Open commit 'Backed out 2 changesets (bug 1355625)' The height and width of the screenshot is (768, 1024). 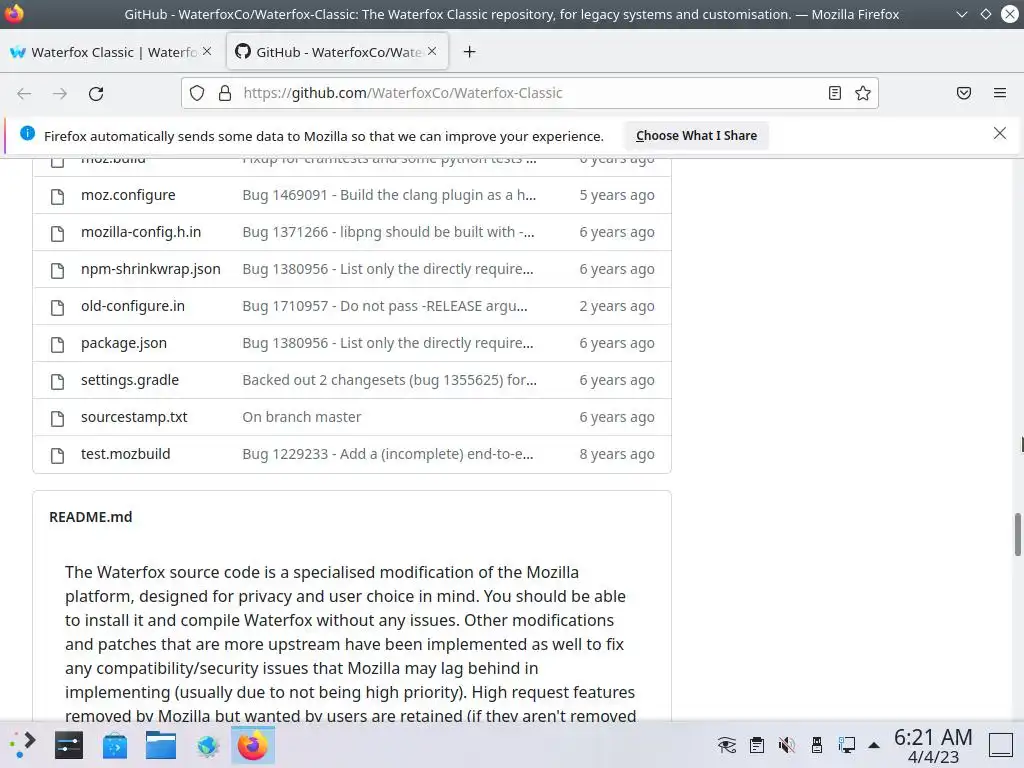tap(389, 380)
